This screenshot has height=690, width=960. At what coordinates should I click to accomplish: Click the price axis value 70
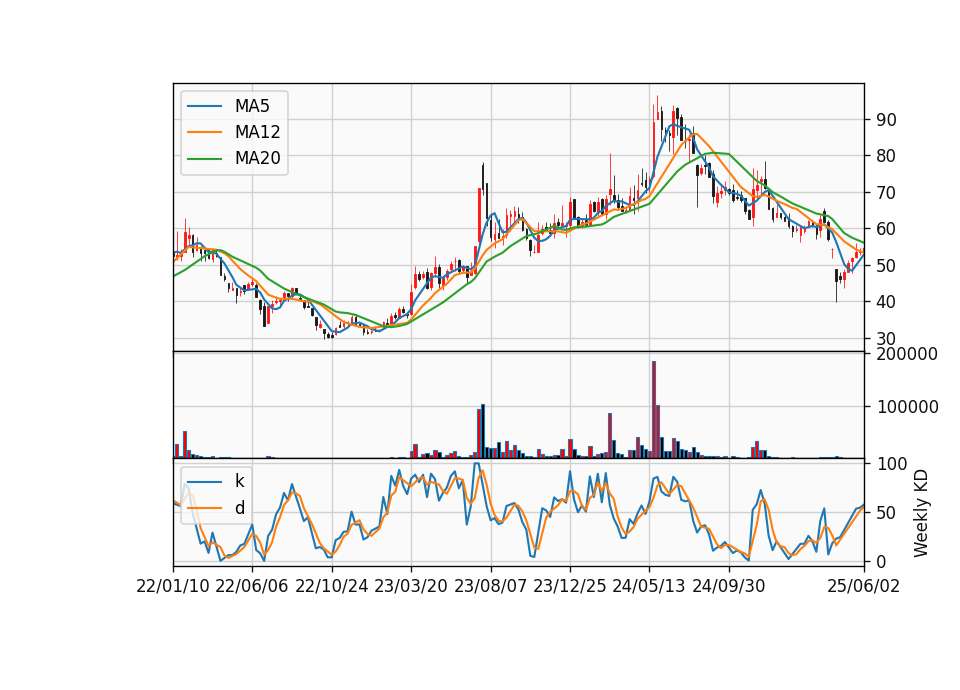pyautogui.click(x=886, y=193)
